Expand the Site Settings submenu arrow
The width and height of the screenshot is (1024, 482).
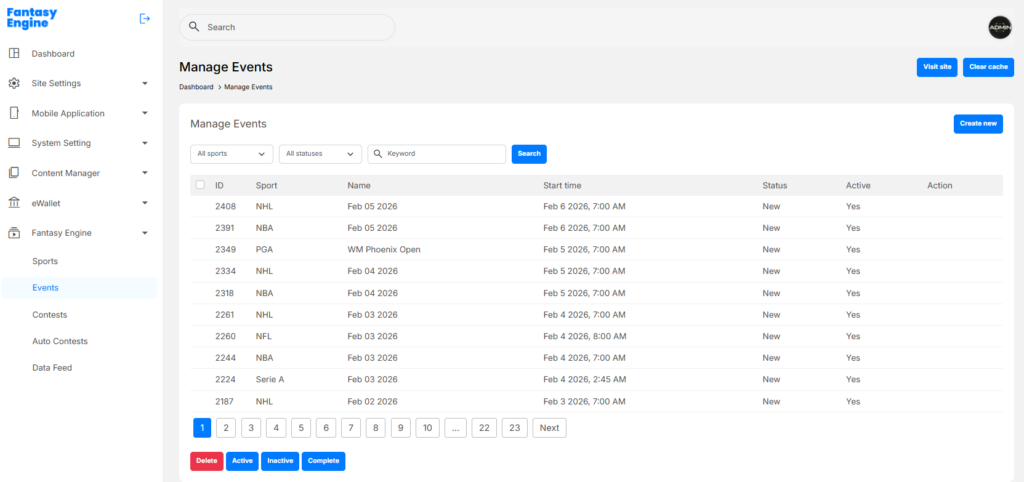pyautogui.click(x=145, y=83)
